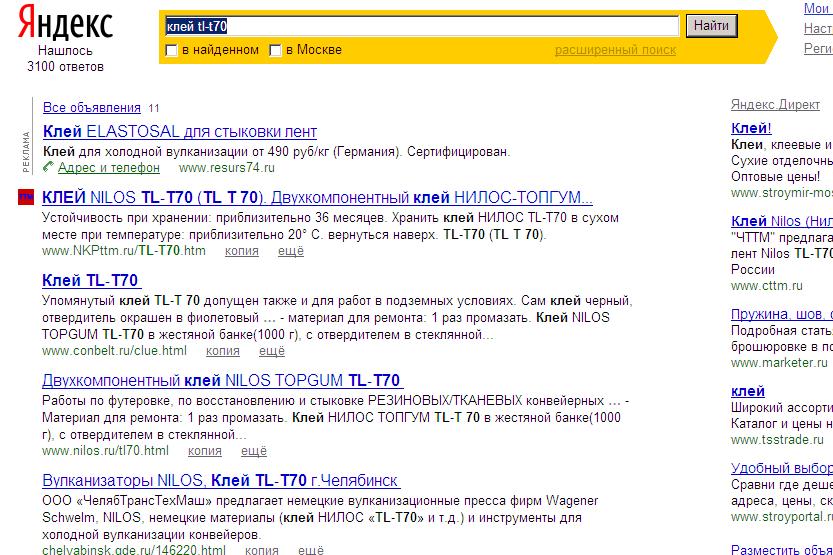Open the result КЛЕЙ NILOS TL-T70 (TL T 70)
Viewport: 833px width, 555px height.
pos(317,198)
